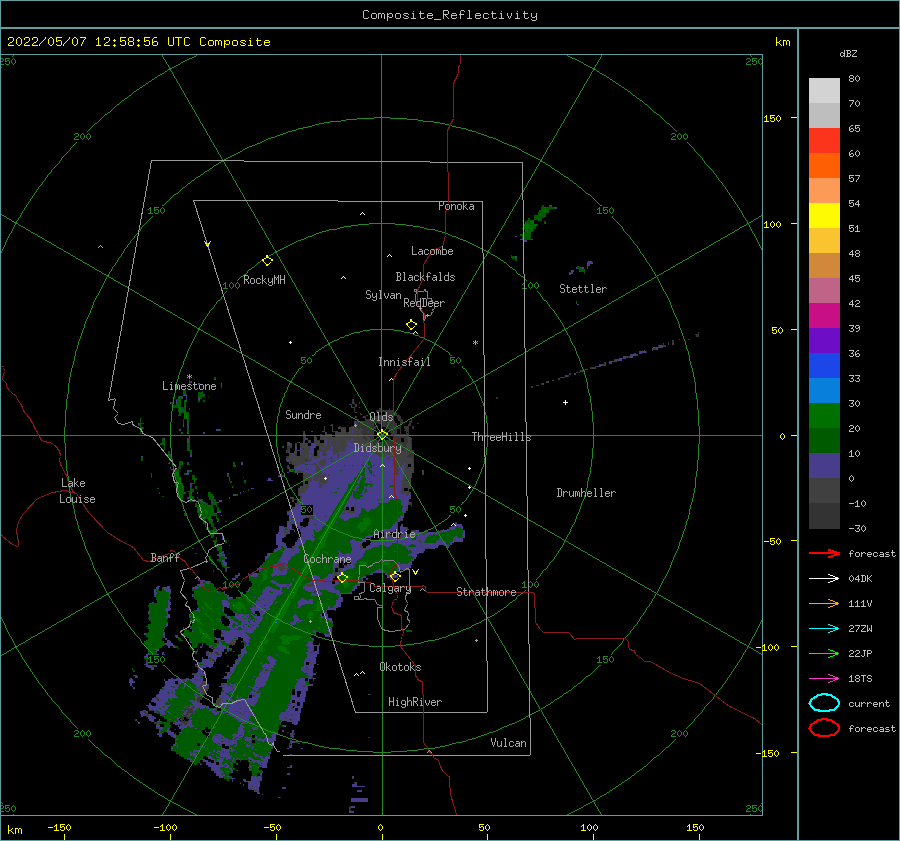Image resolution: width=900 pixels, height=841 pixels.
Task: Click the Lacombe label
Action: click(x=432, y=251)
